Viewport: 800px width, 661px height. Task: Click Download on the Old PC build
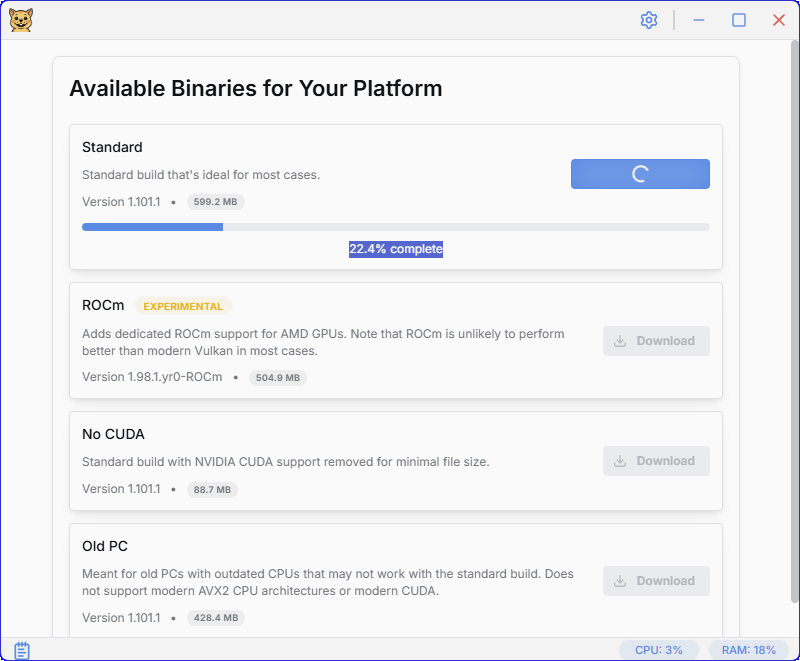click(x=656, y=581)
